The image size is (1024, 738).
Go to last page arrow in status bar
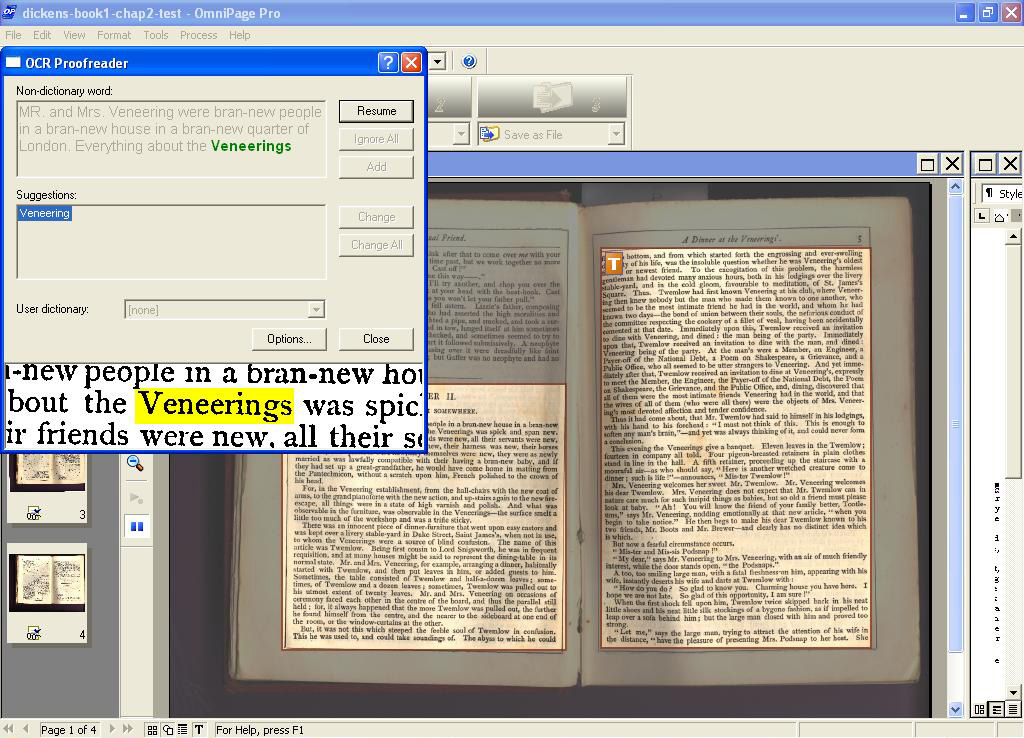click(x=128, y=729)
